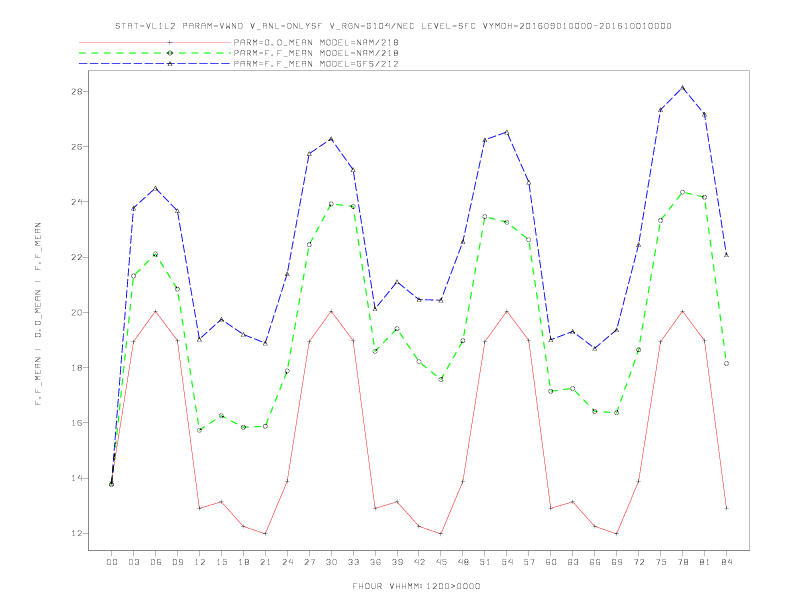Click the x-axis tick label 21

click(x=266, y=562)
